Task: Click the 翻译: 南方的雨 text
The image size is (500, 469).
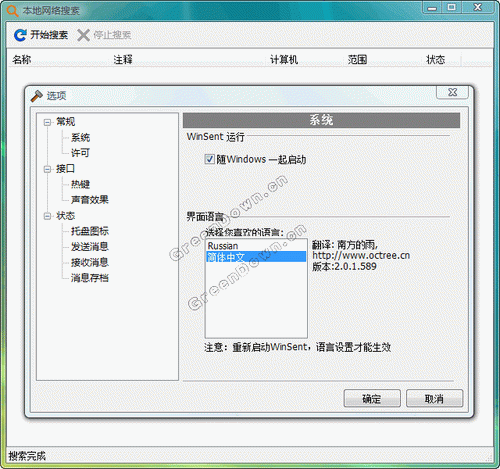Action: pos(345,245)
